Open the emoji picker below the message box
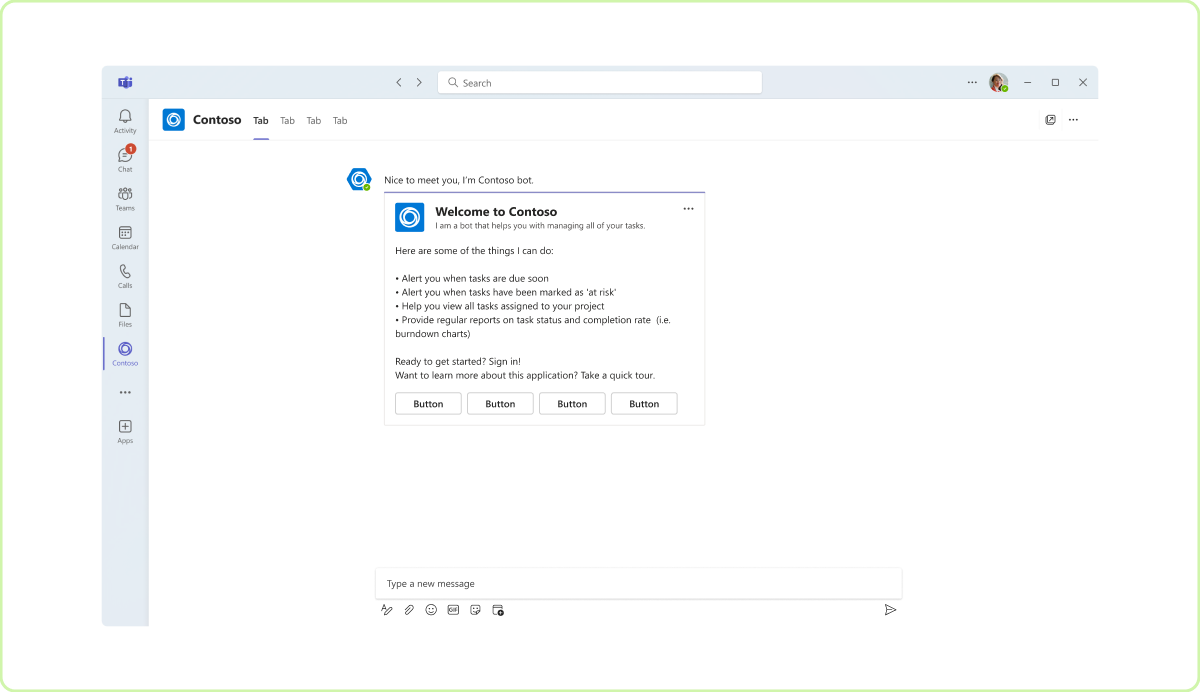The image size is (1200, 693). (431, 609)
